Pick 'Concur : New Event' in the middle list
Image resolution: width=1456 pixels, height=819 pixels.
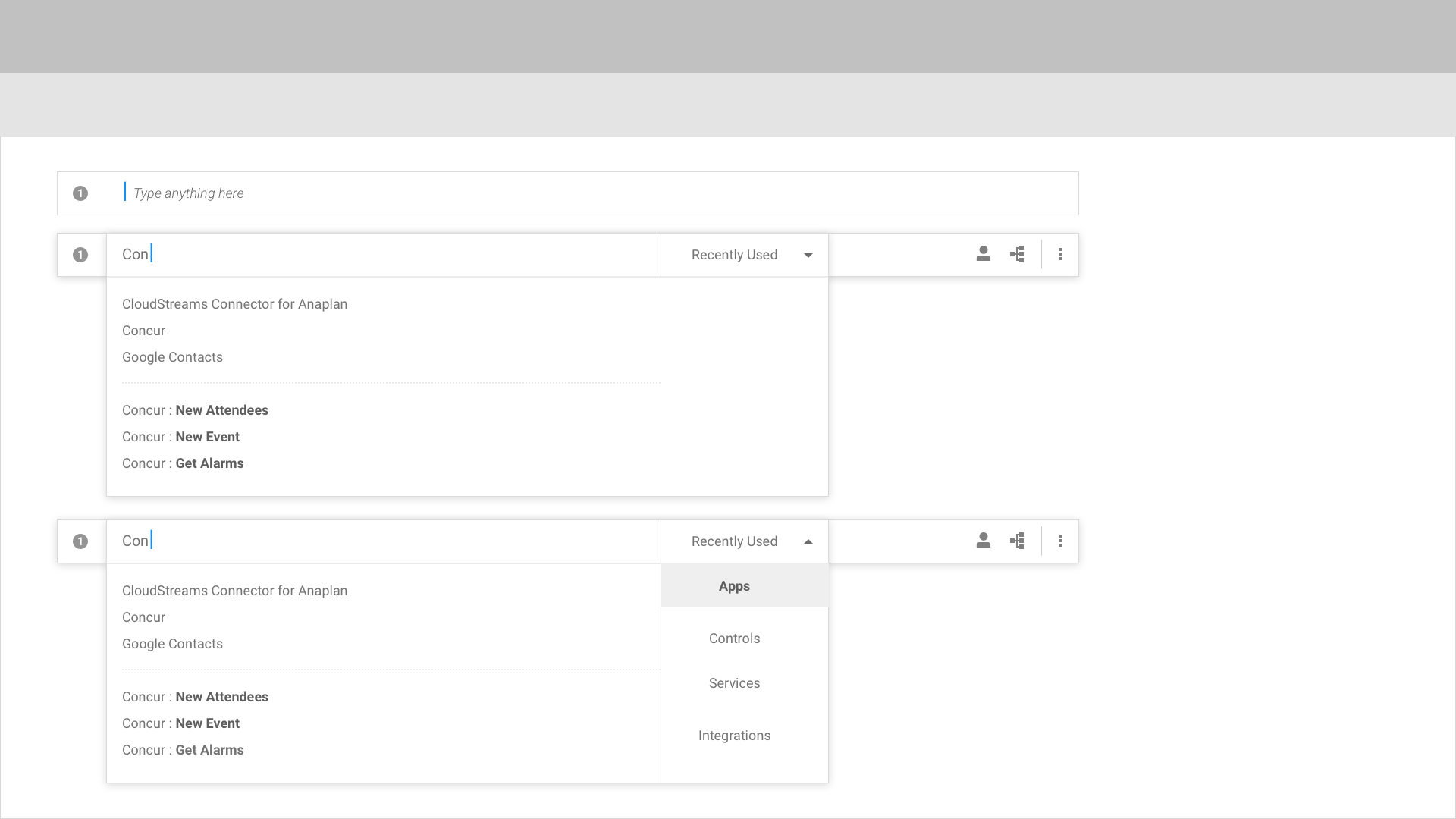[x=181, y=437]
